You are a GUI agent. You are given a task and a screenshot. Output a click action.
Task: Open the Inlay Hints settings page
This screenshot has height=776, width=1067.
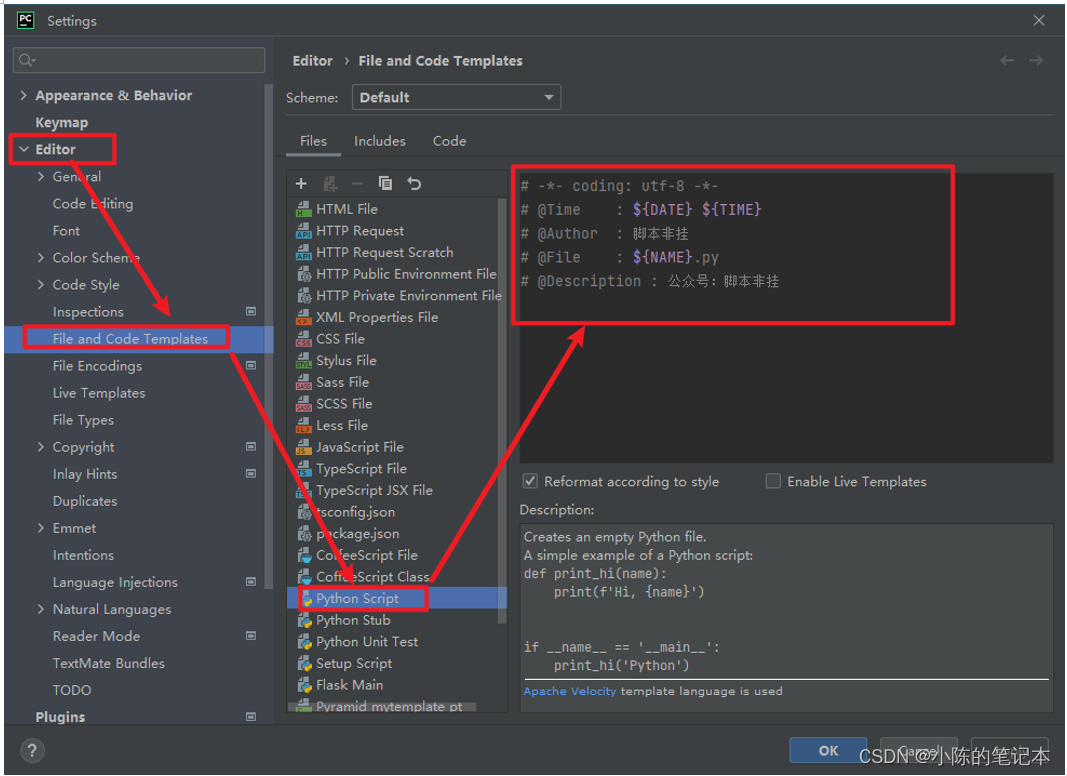click(x=84, y=474)
